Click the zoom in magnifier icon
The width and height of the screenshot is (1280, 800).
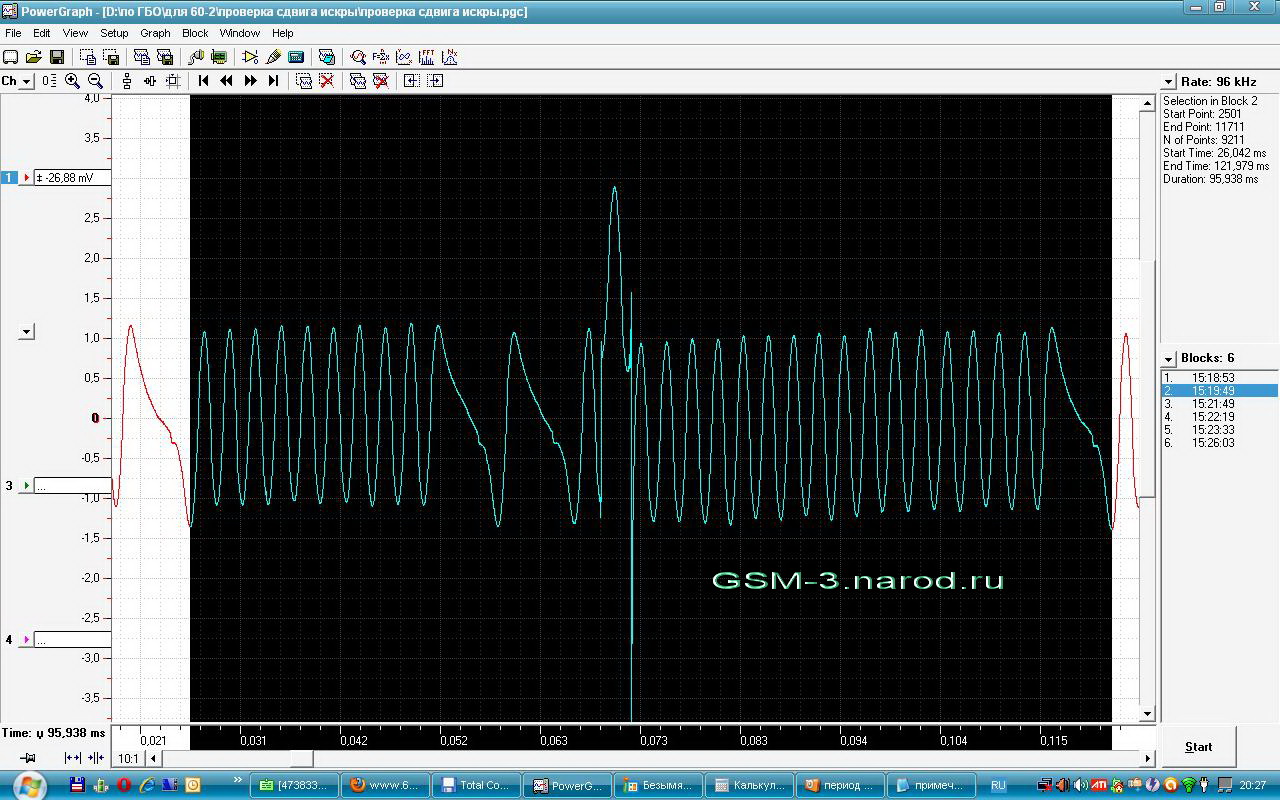[x=73, y=81]
